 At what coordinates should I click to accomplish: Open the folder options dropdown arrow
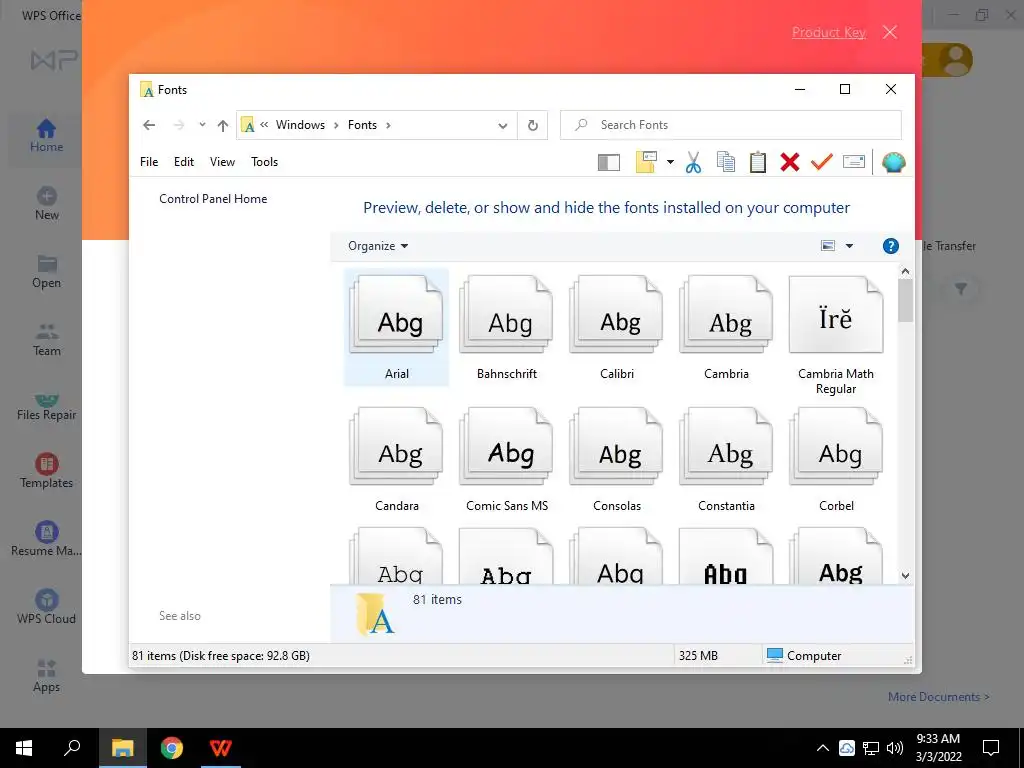[670, 162]
